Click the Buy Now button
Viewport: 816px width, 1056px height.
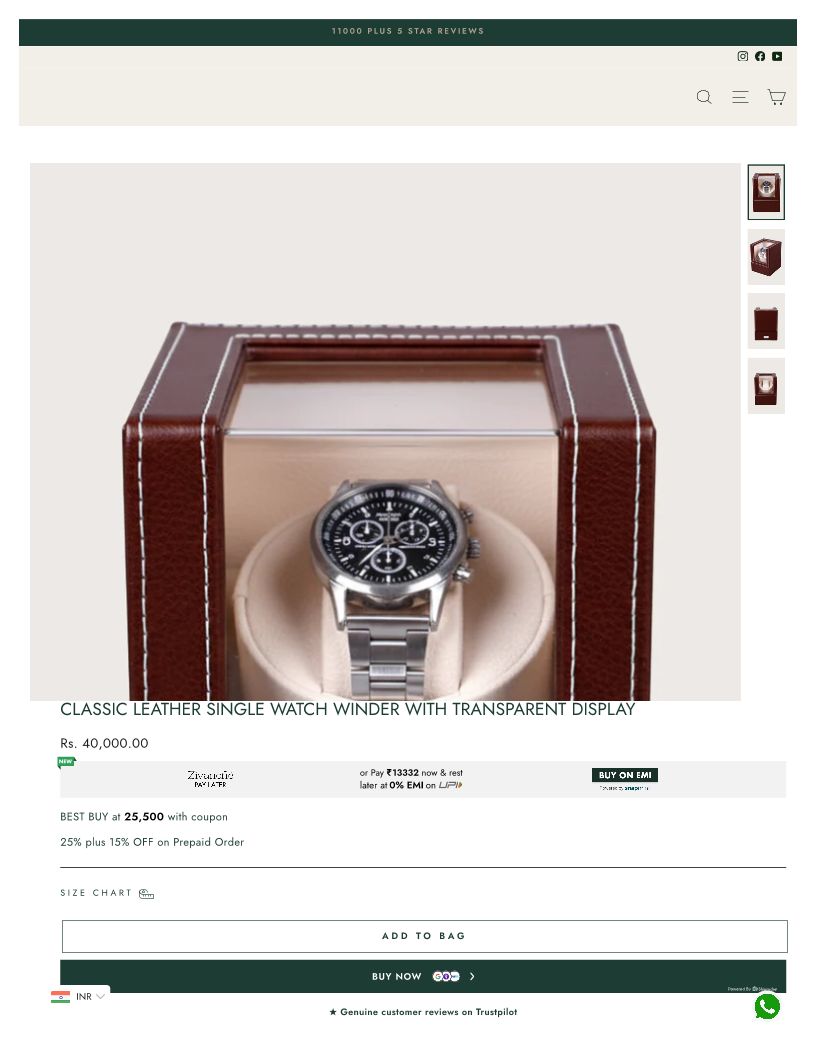[423, 976]
